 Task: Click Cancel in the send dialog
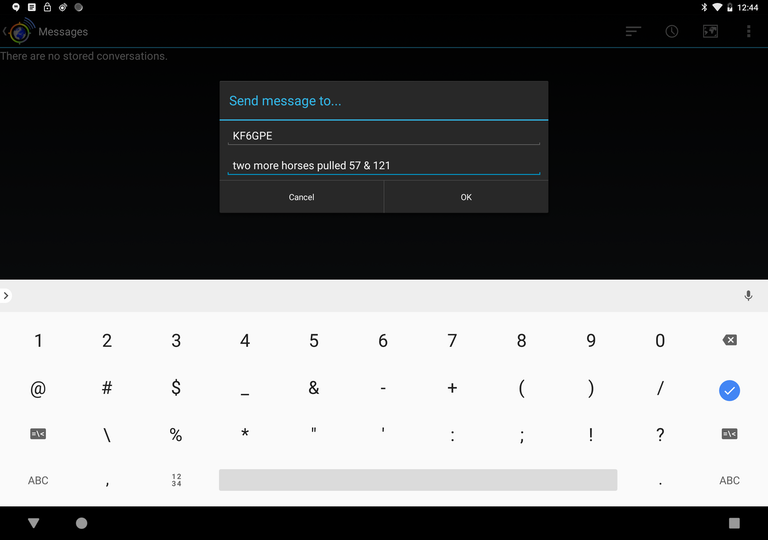pyautogui.click(x=301, y=197)
